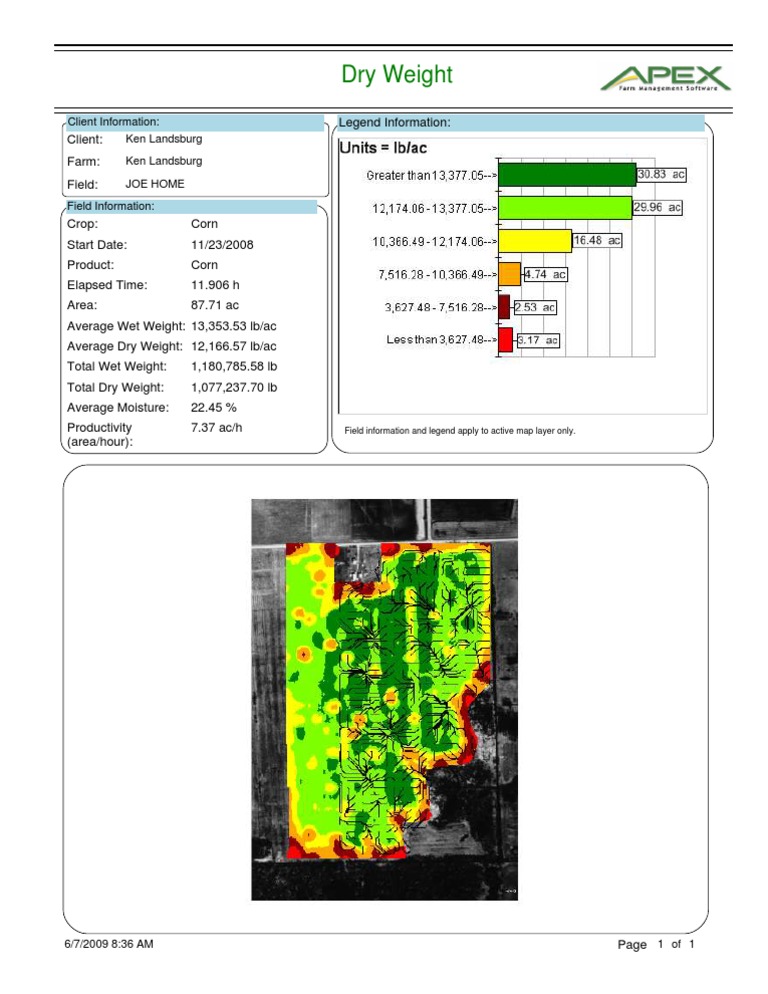
Task: Click the Page 1 of 1 indicator
Action: click(x=655, y=945)
